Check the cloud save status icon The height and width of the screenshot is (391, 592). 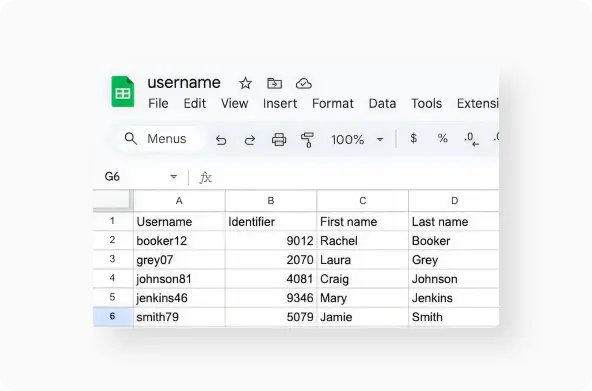click(x=304, y=83)
